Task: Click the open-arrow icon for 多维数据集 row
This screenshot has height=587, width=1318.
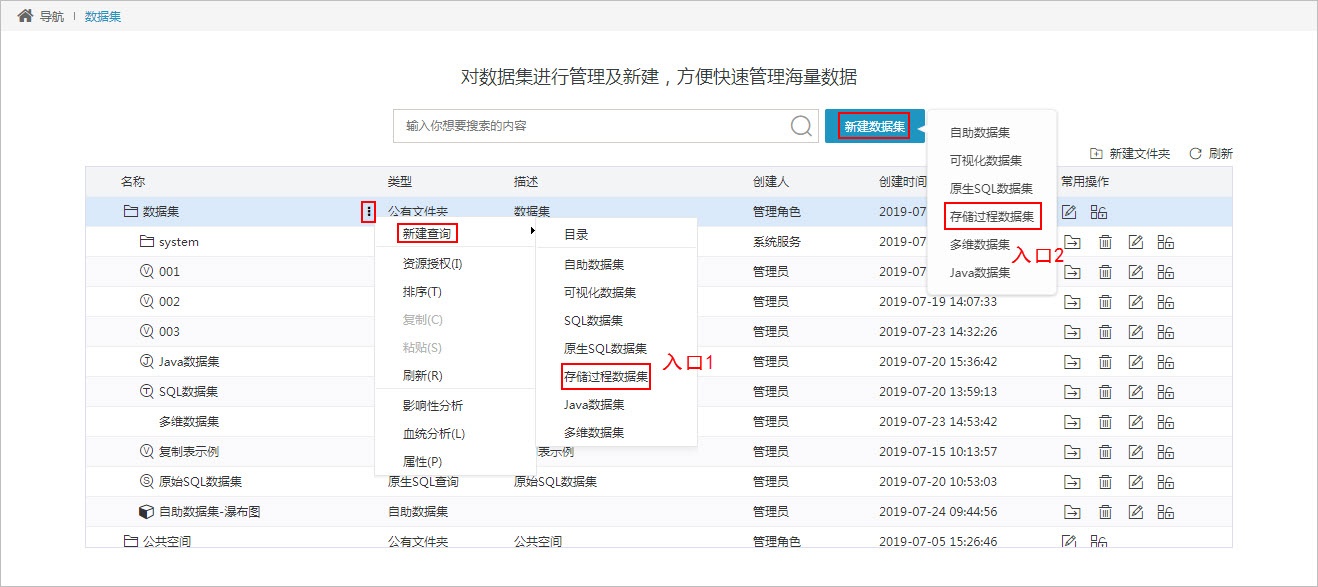Action: point(1073,422)
